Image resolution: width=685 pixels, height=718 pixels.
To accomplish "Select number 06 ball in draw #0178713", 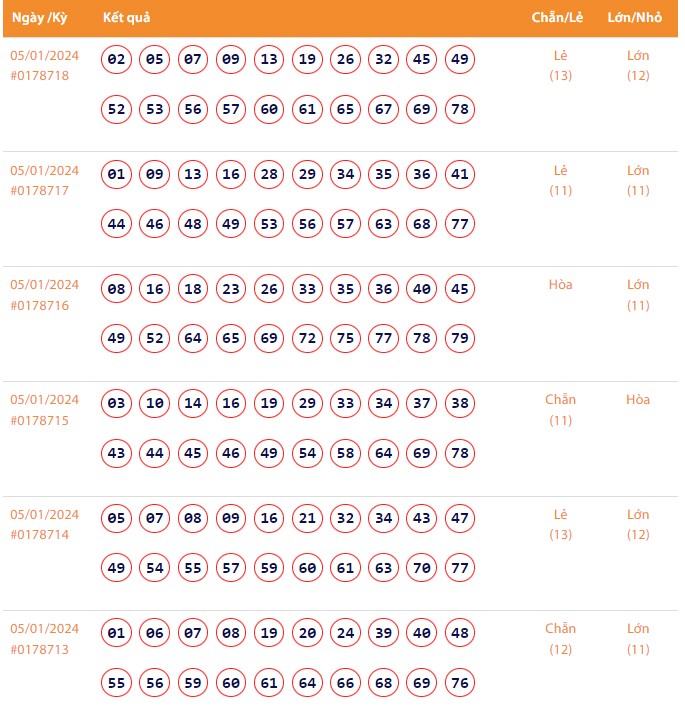I will click(155, 633).
